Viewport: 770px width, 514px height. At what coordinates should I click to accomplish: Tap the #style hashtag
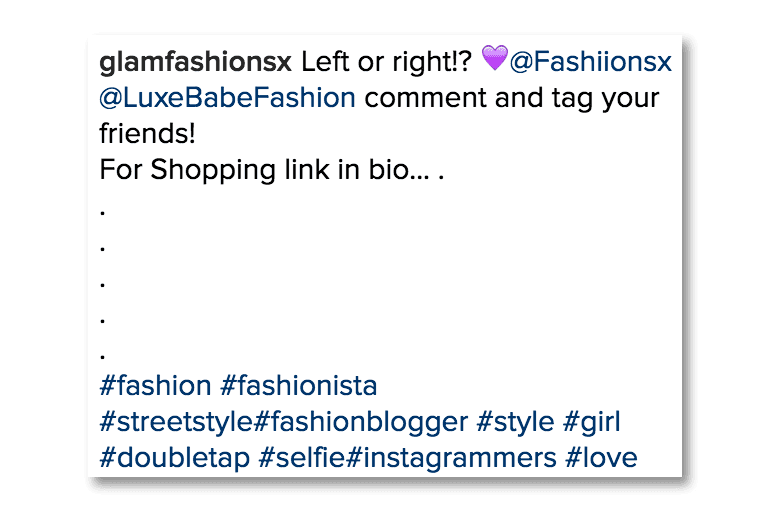pos(511,422)
